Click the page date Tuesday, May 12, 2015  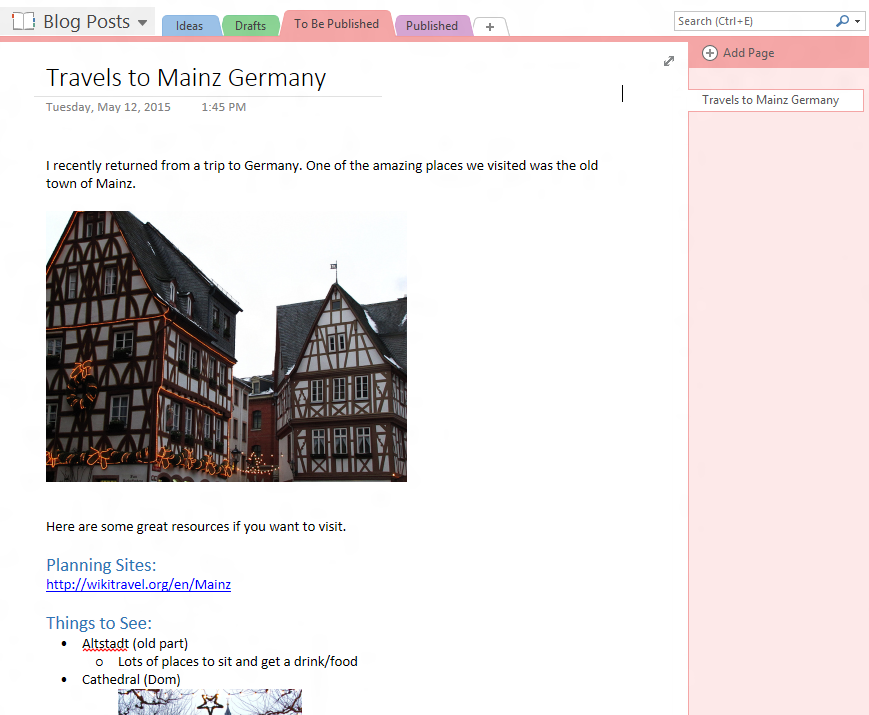(x=108, y=107)
